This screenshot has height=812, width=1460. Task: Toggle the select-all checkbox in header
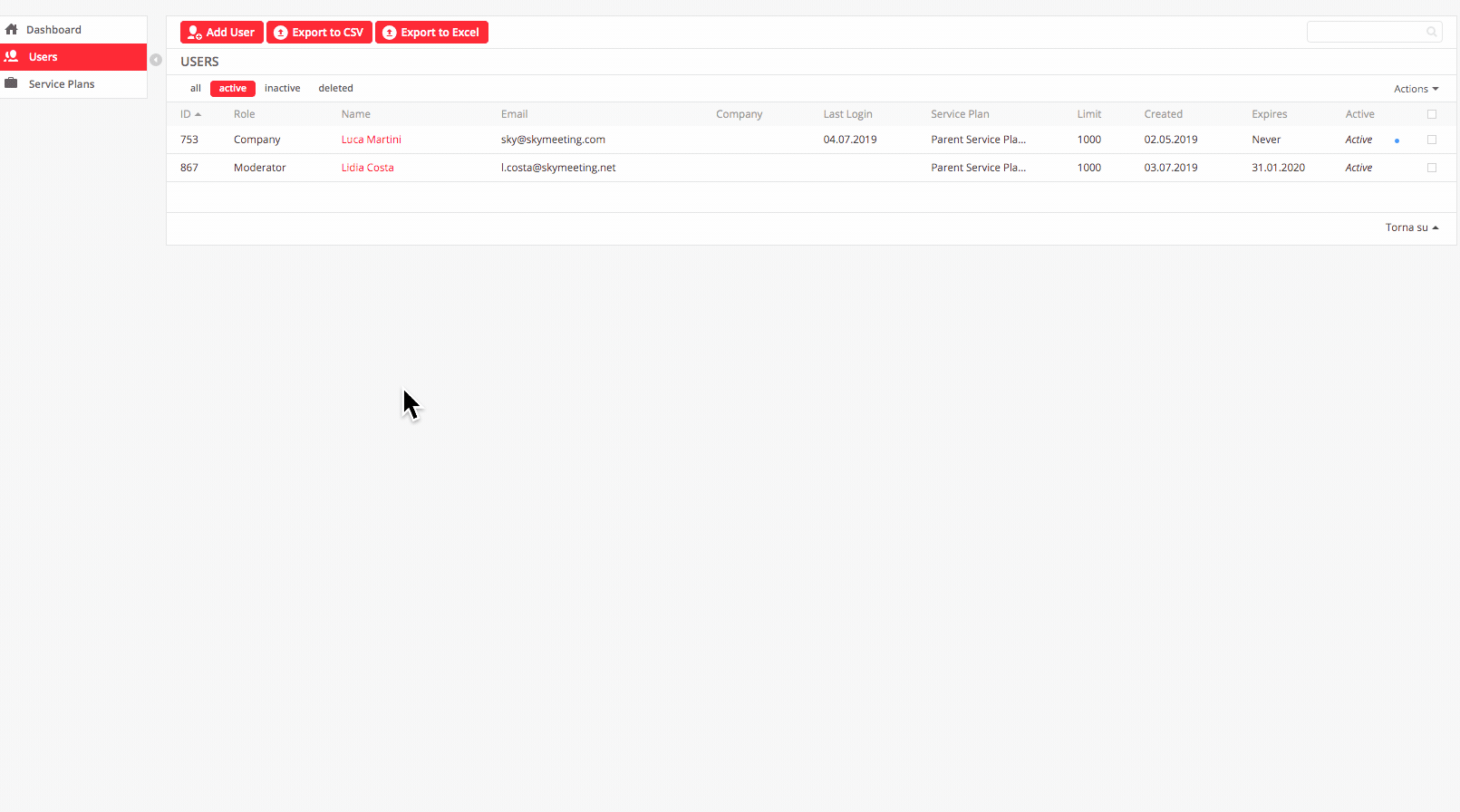click(1432, 114)
